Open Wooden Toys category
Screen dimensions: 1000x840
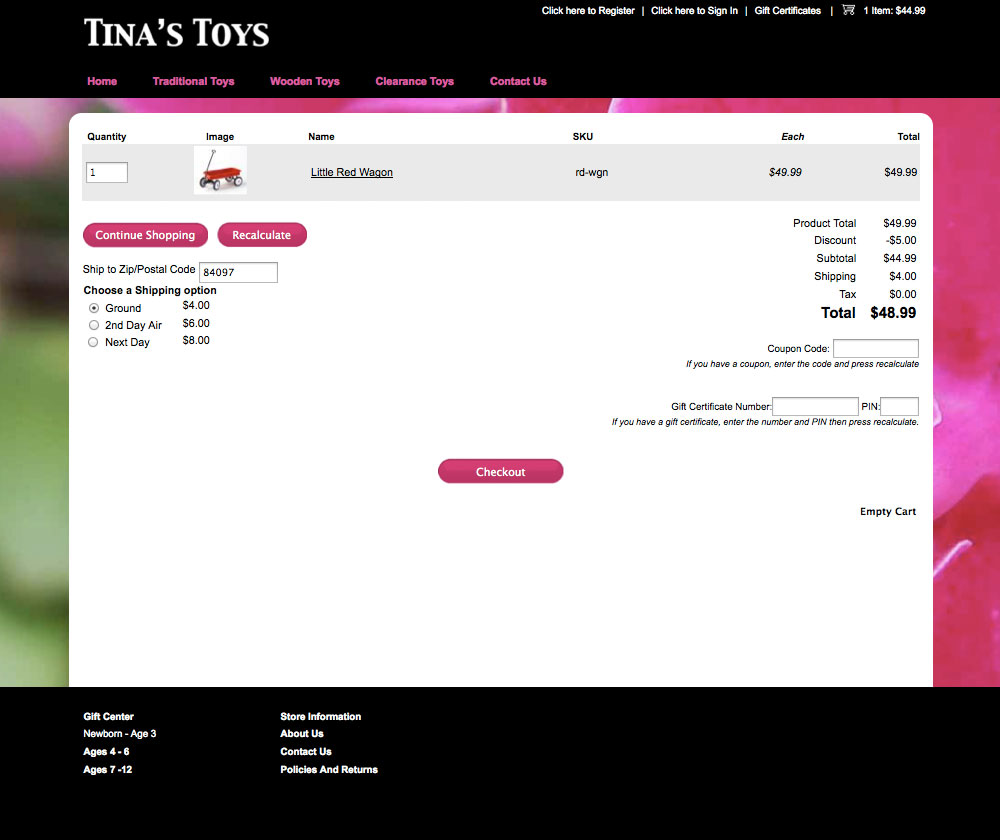pos(305,81)
